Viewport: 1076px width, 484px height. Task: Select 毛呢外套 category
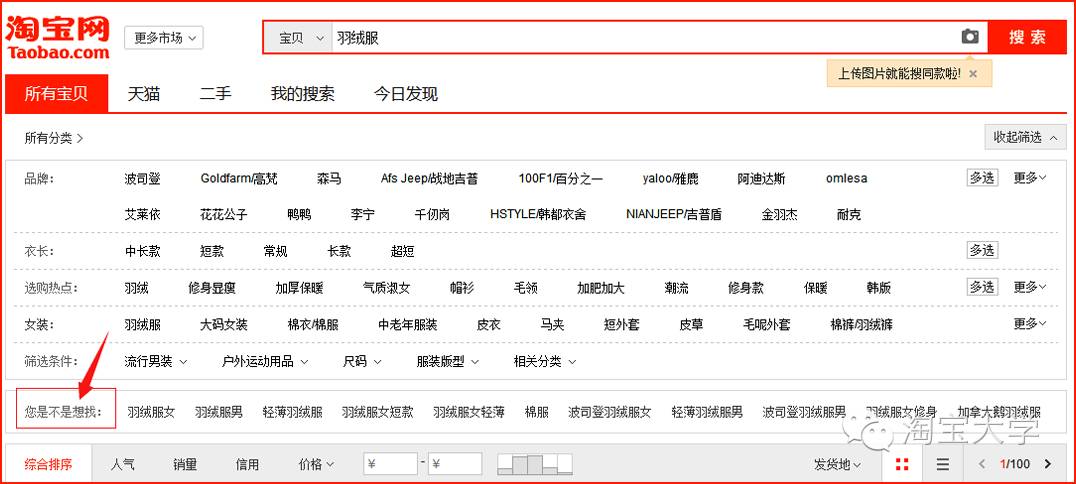pos(767,324)
